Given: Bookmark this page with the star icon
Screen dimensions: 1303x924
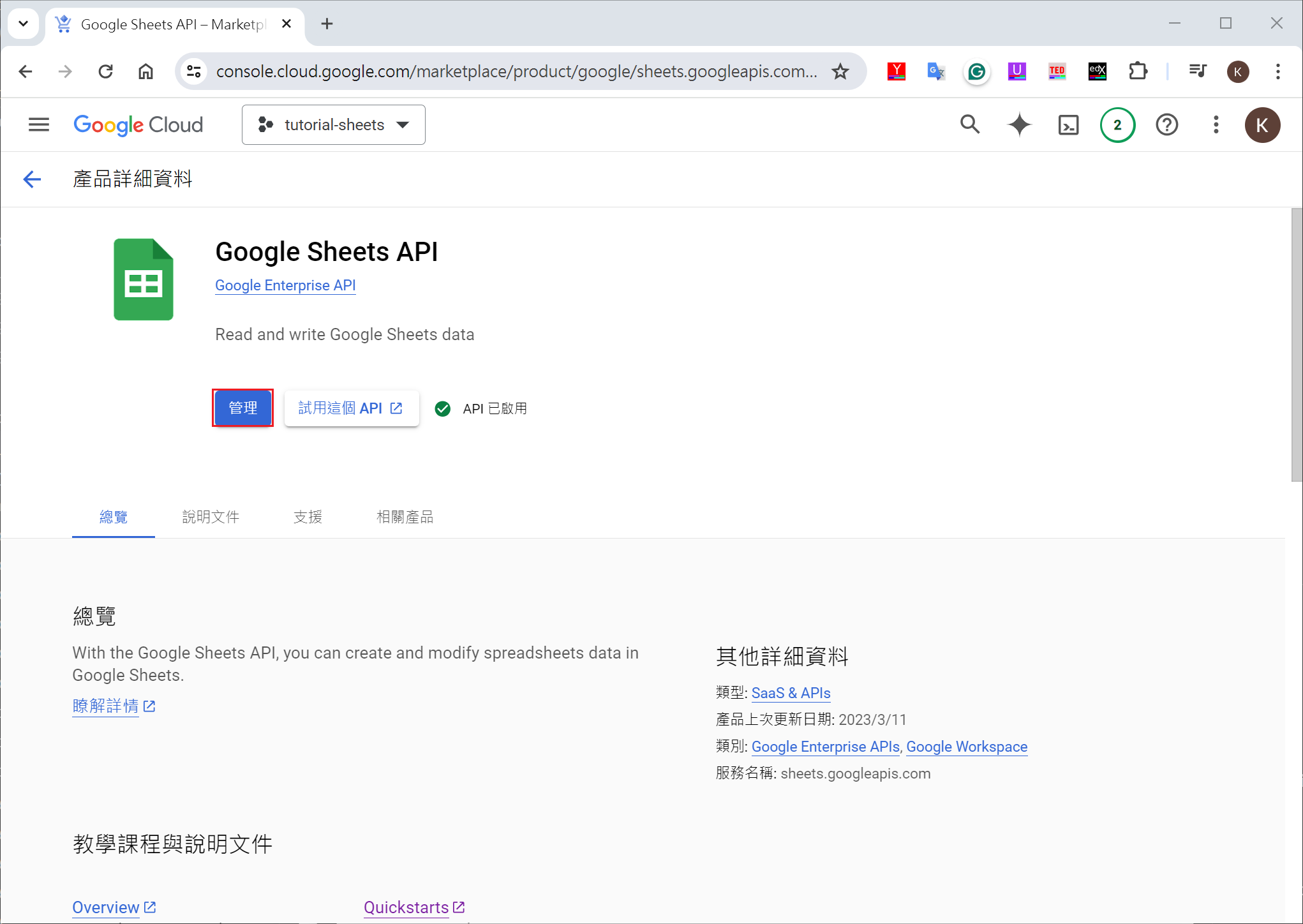Looking at the screenshot, I should coord(840,71).
